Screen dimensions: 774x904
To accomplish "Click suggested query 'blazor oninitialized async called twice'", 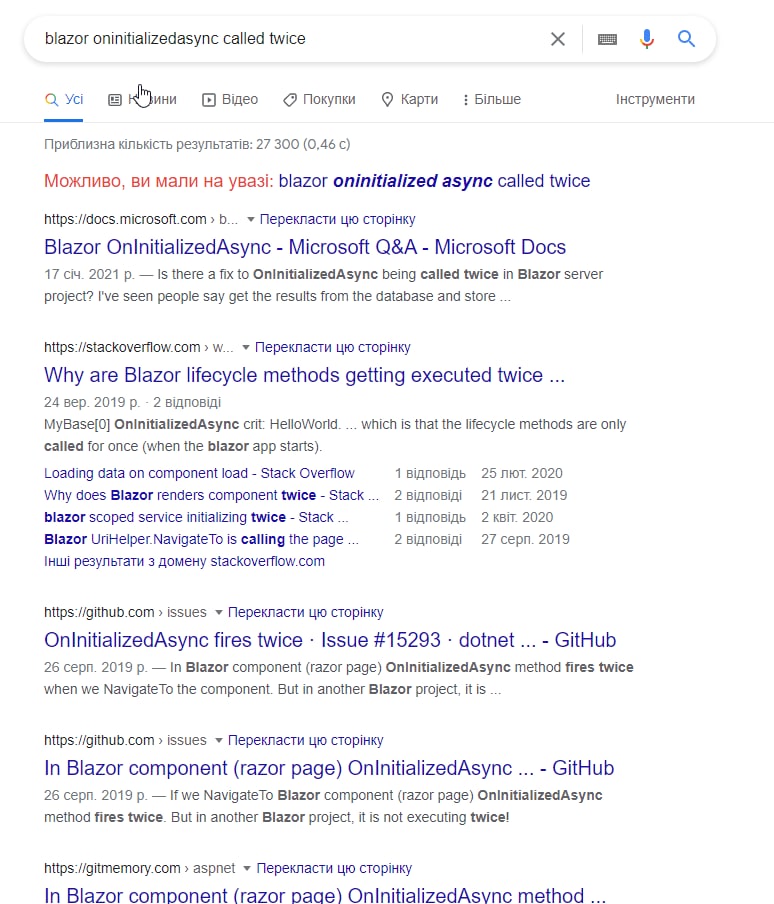I will click(434, 181).
